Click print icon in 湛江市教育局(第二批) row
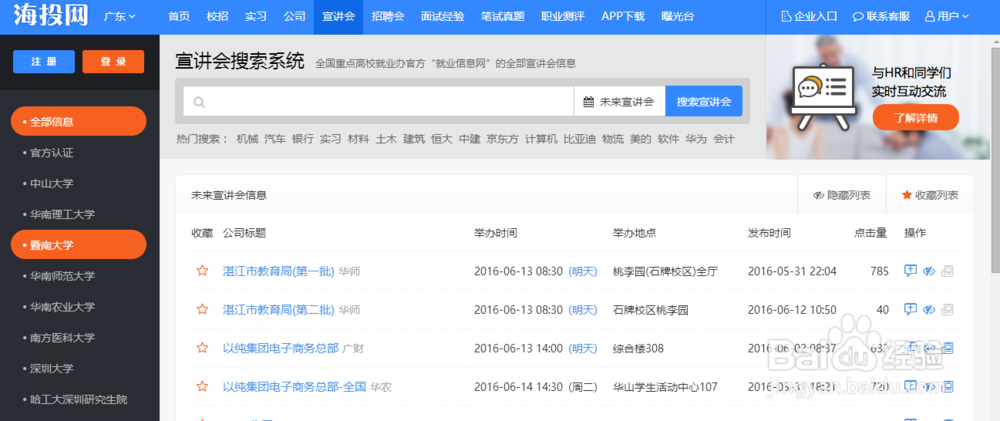Screen dimensions: 1000x421 coord(947,309)
